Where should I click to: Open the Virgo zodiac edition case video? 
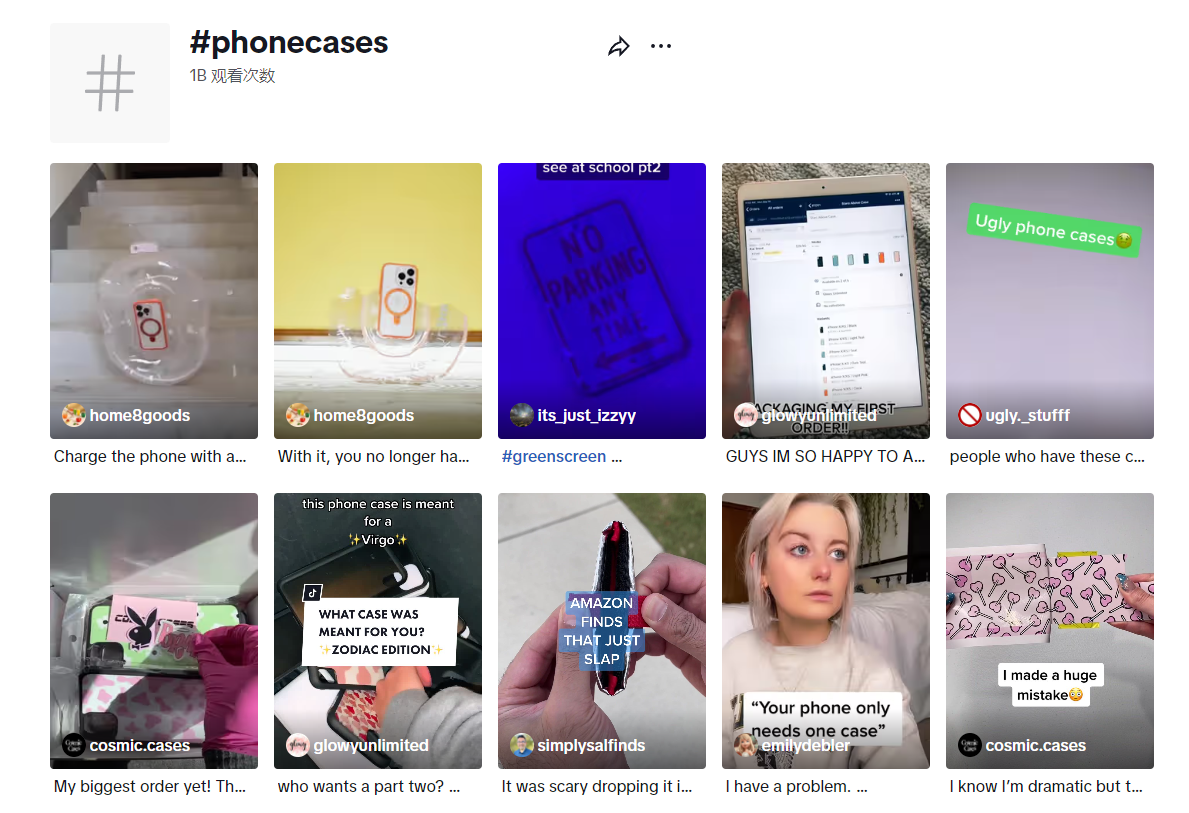378,631
